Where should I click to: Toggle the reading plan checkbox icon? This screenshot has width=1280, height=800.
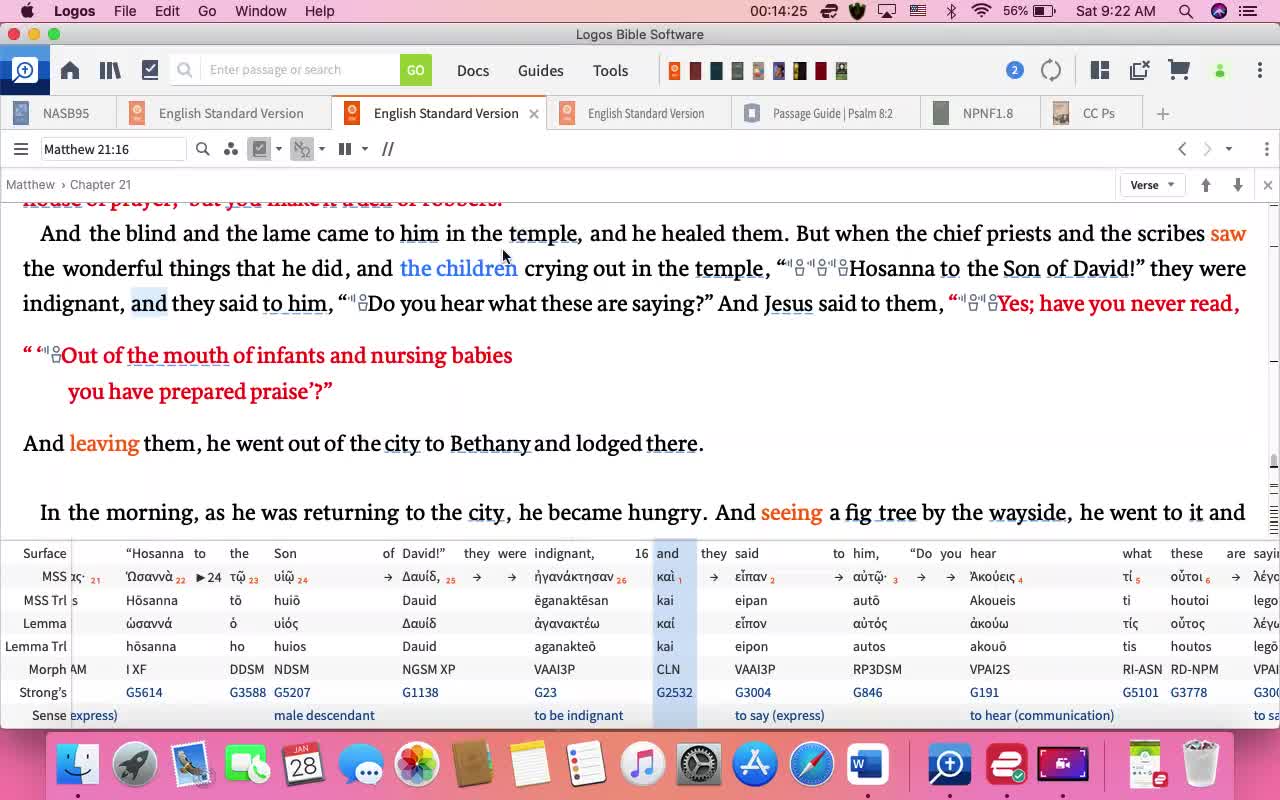click(x=260, y=149)
